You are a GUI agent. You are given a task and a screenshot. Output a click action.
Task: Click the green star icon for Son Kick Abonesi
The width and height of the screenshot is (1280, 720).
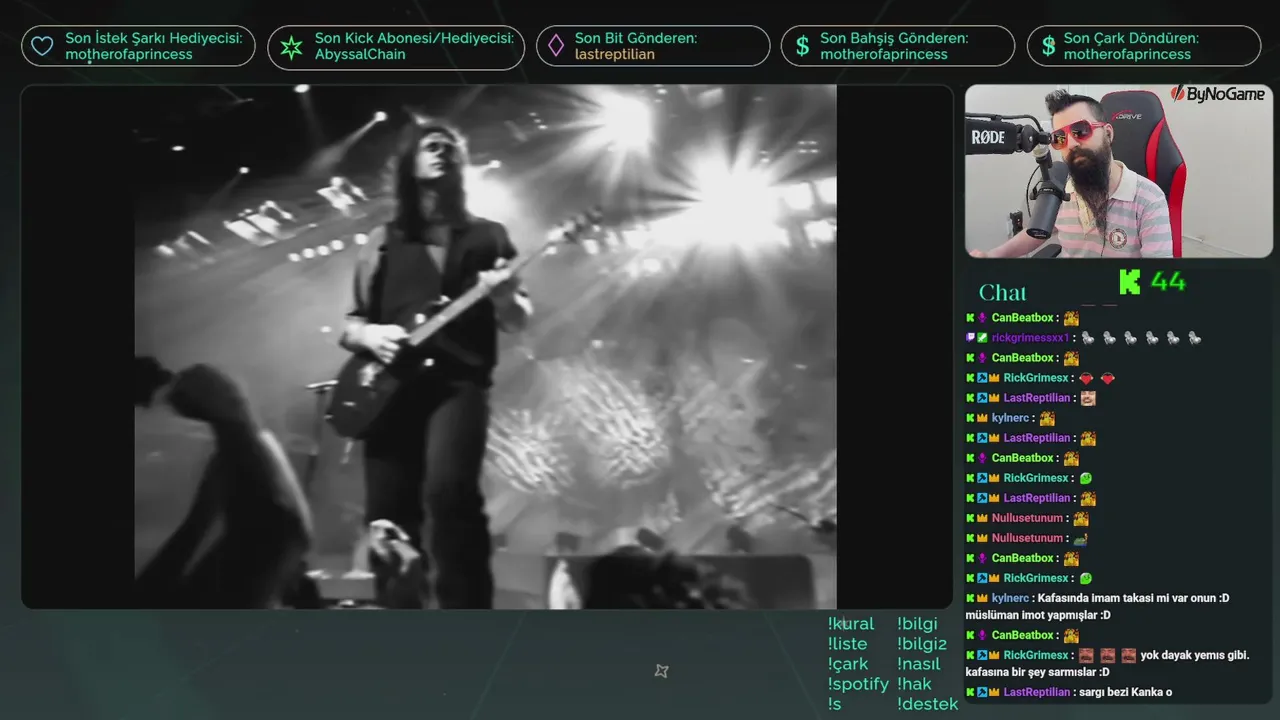(291, 47)
